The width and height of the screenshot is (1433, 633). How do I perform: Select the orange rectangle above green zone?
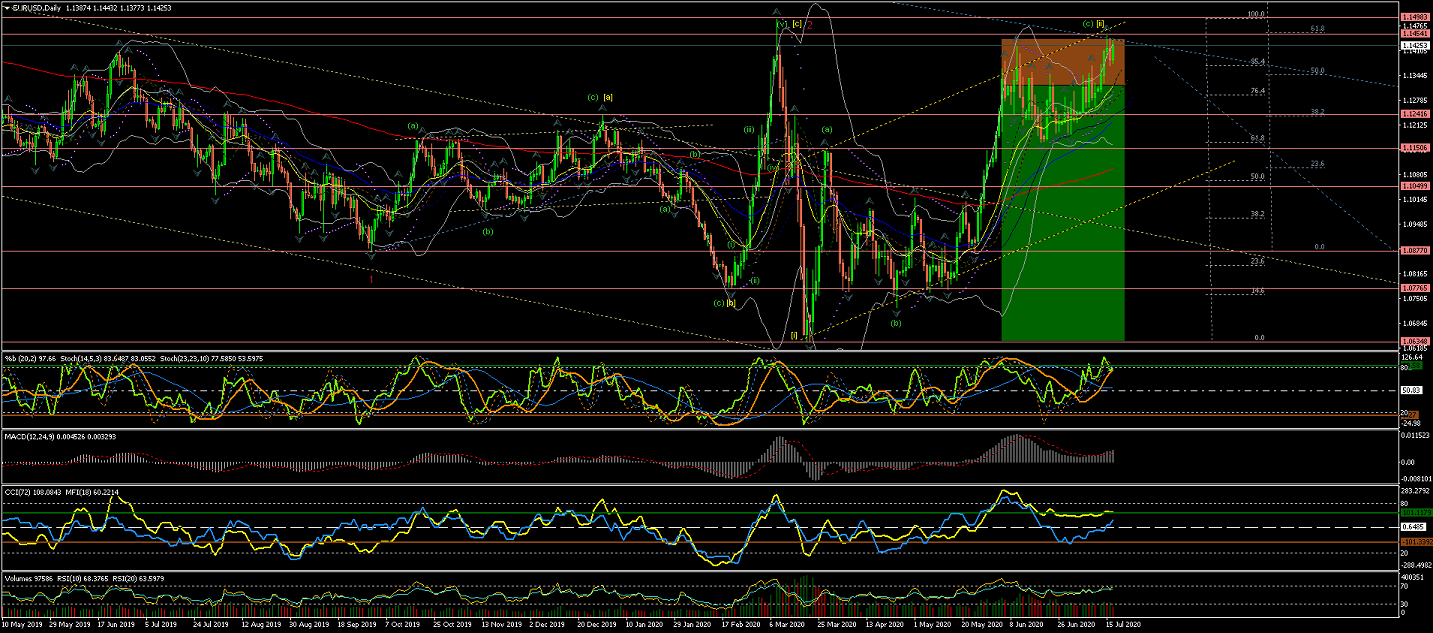[1062, 62]
